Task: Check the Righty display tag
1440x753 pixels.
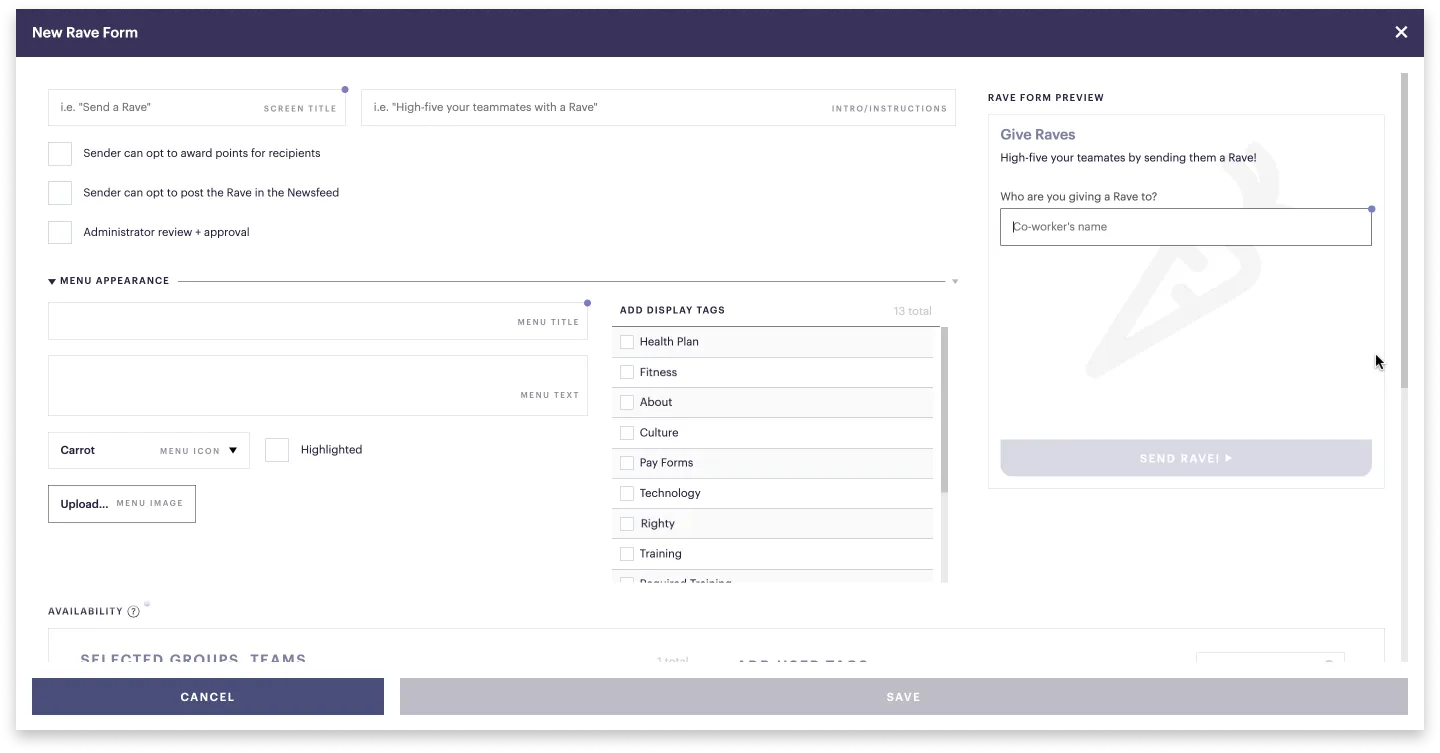Action: coord(627,524)
